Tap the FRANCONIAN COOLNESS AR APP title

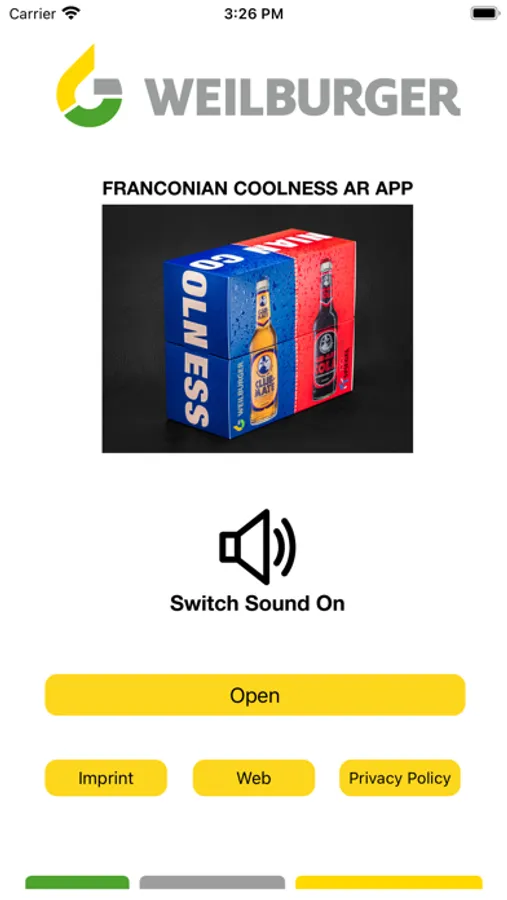pos(257,188)
